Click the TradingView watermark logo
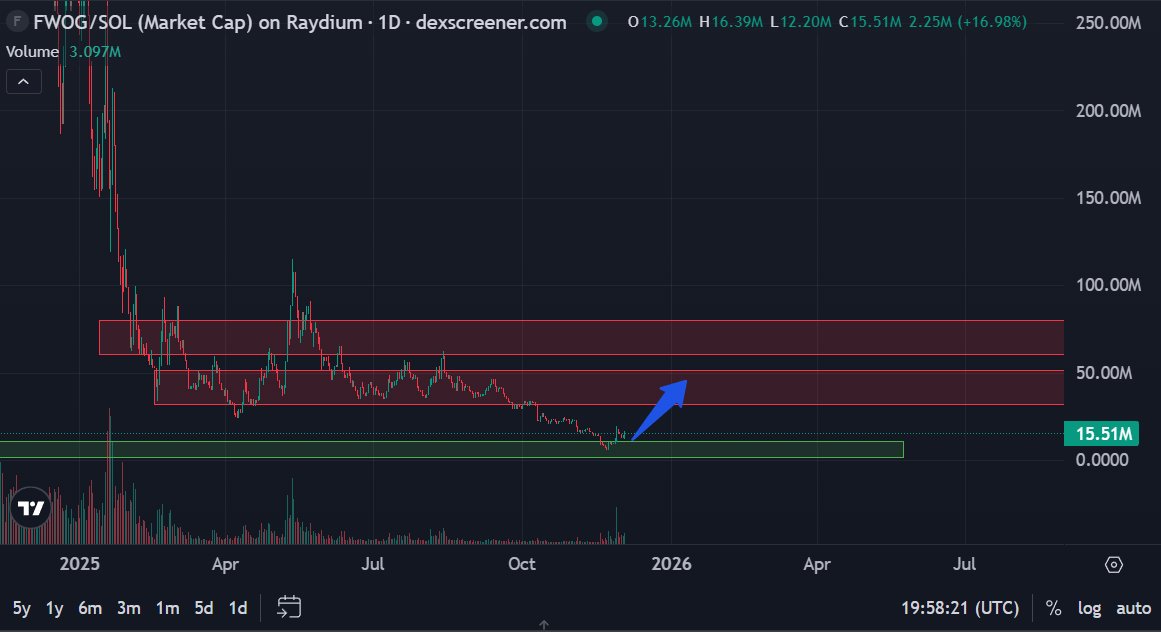 click(x=29, y=508)
